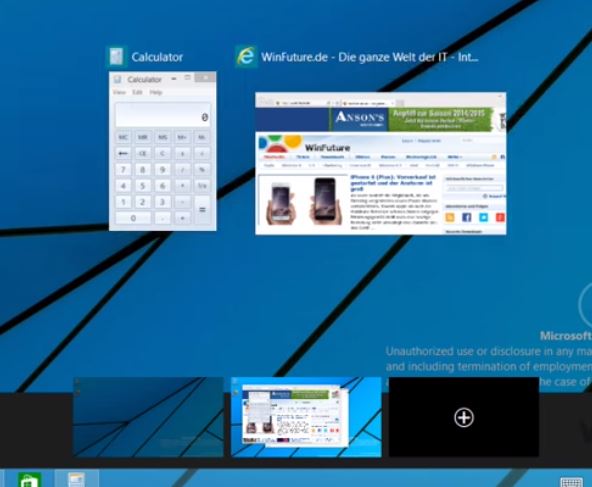Switch to the second desktop thumbnail with open windows

[x=306, y=417]
